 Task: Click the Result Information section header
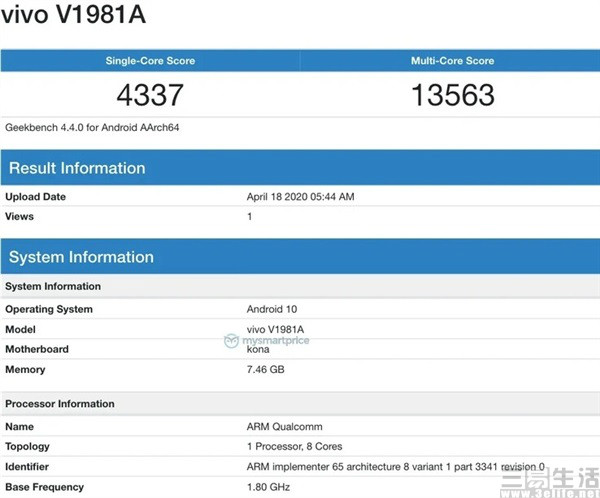(x=300, y=168)
